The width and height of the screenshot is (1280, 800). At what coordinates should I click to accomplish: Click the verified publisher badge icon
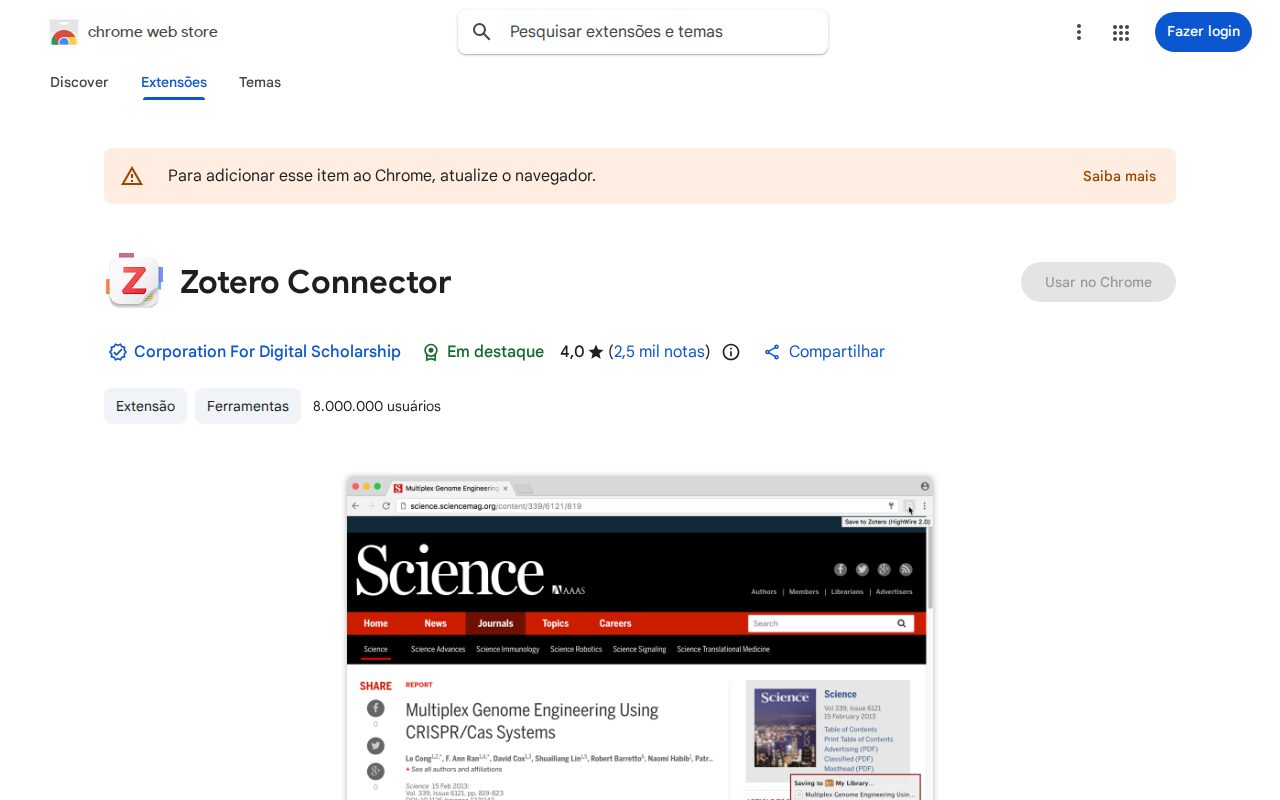point(118,352)
